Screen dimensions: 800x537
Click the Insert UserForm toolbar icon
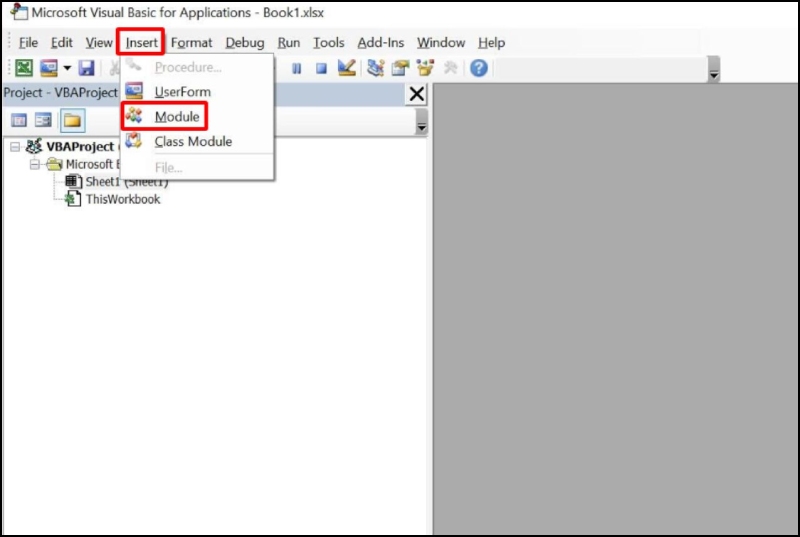coord(49,68)
